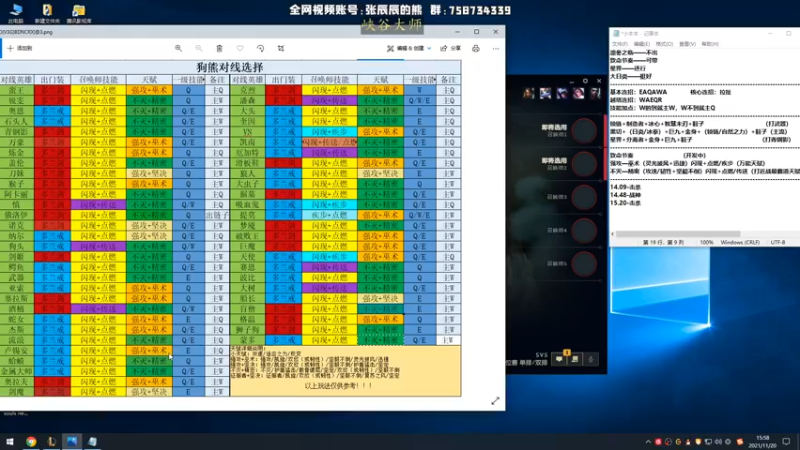Click 召唤师4 pick slot circle
Screen dimensions: 800x450
(584, 231)
